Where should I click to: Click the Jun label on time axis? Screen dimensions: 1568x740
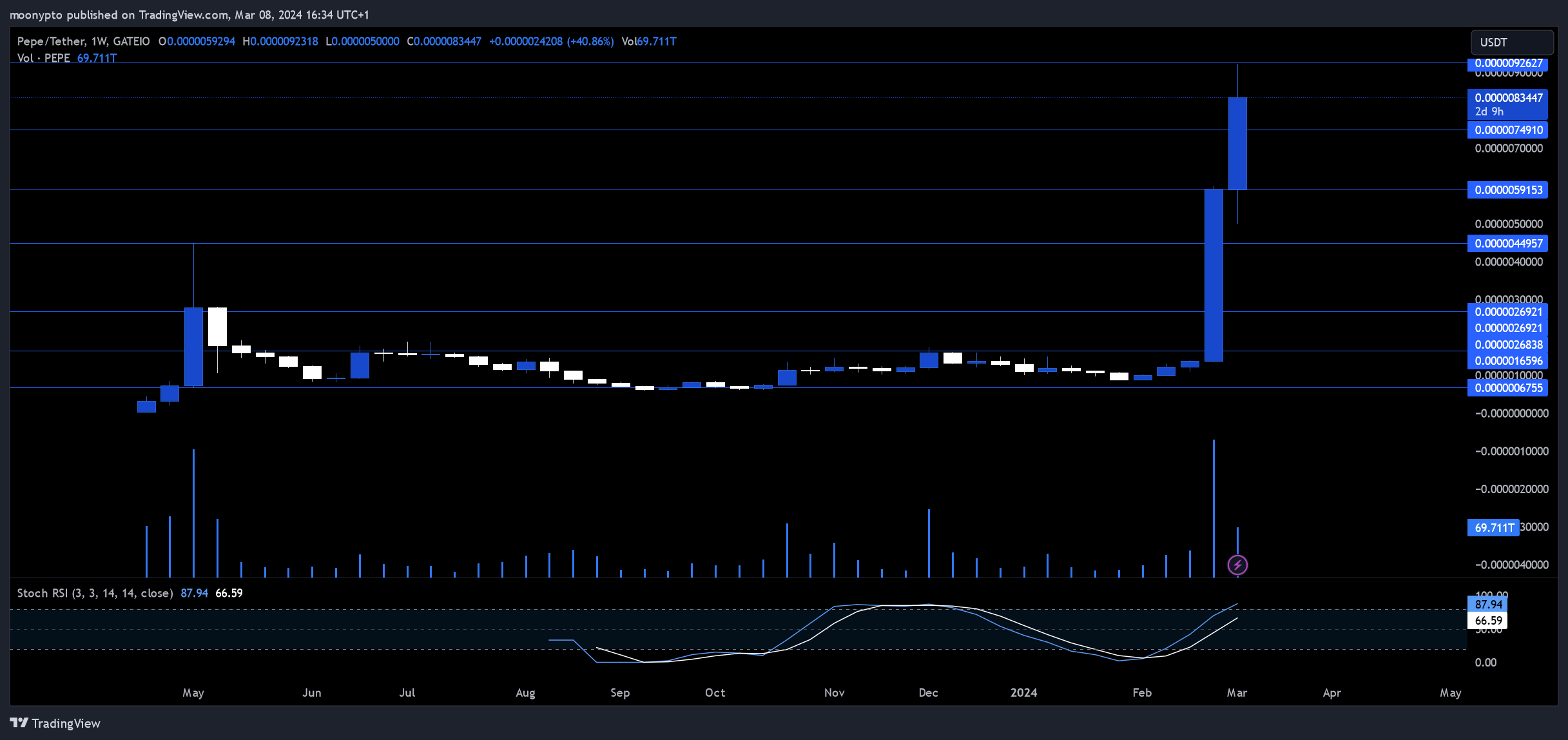[311, 693]
